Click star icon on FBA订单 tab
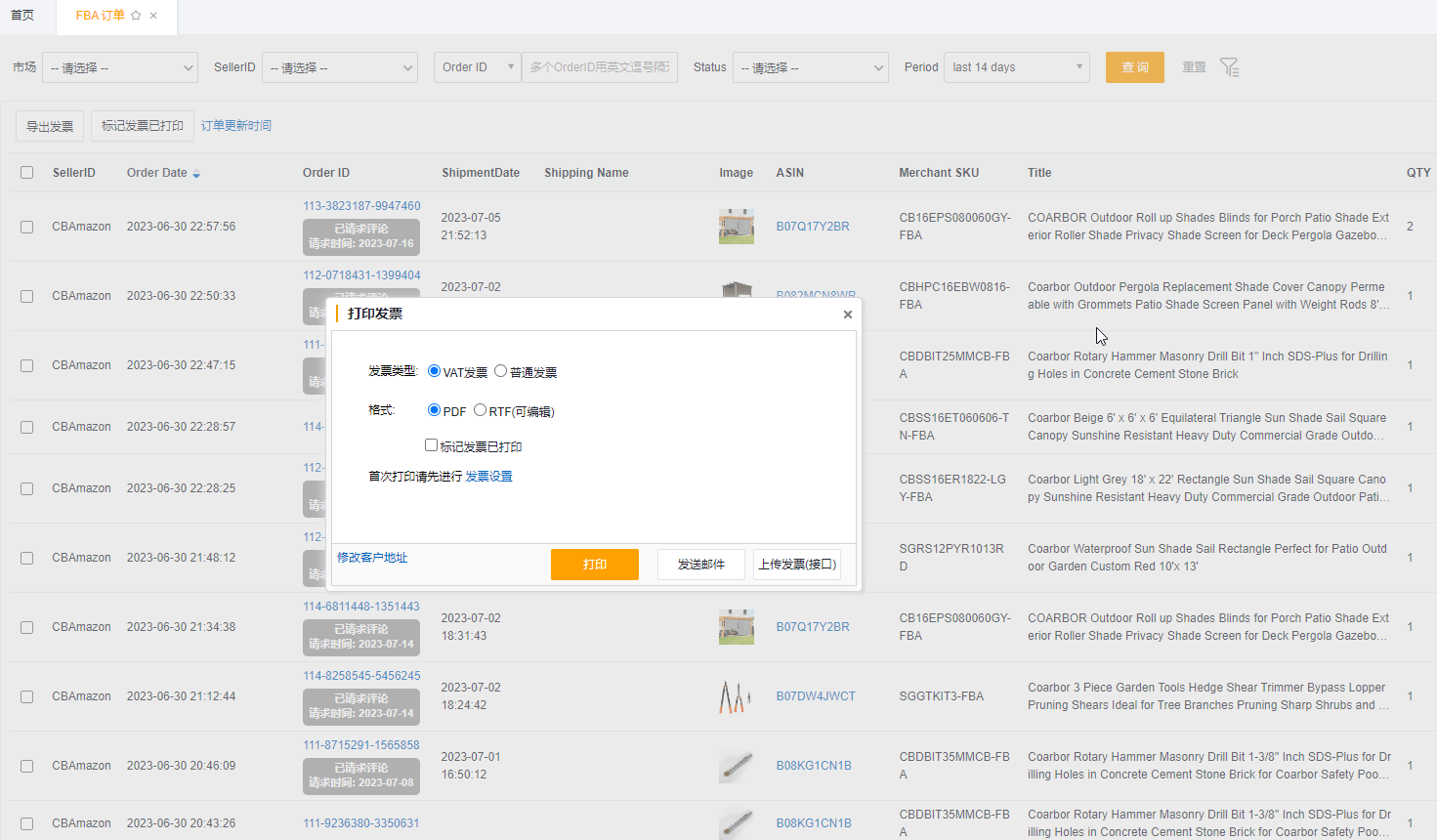The image size is (1437, 840). tap(136, 16)
